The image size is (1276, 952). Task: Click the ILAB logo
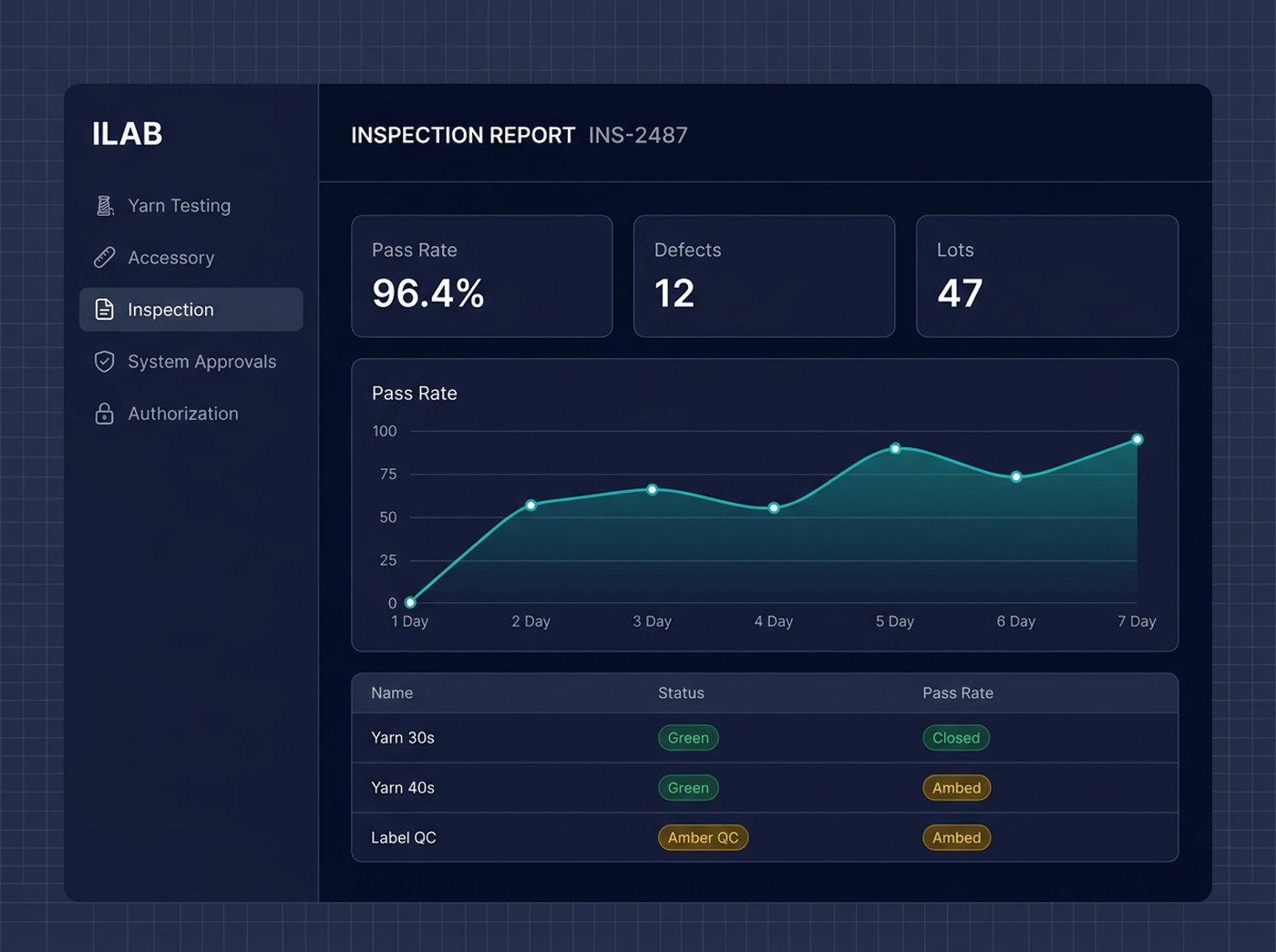coord(127,134)
